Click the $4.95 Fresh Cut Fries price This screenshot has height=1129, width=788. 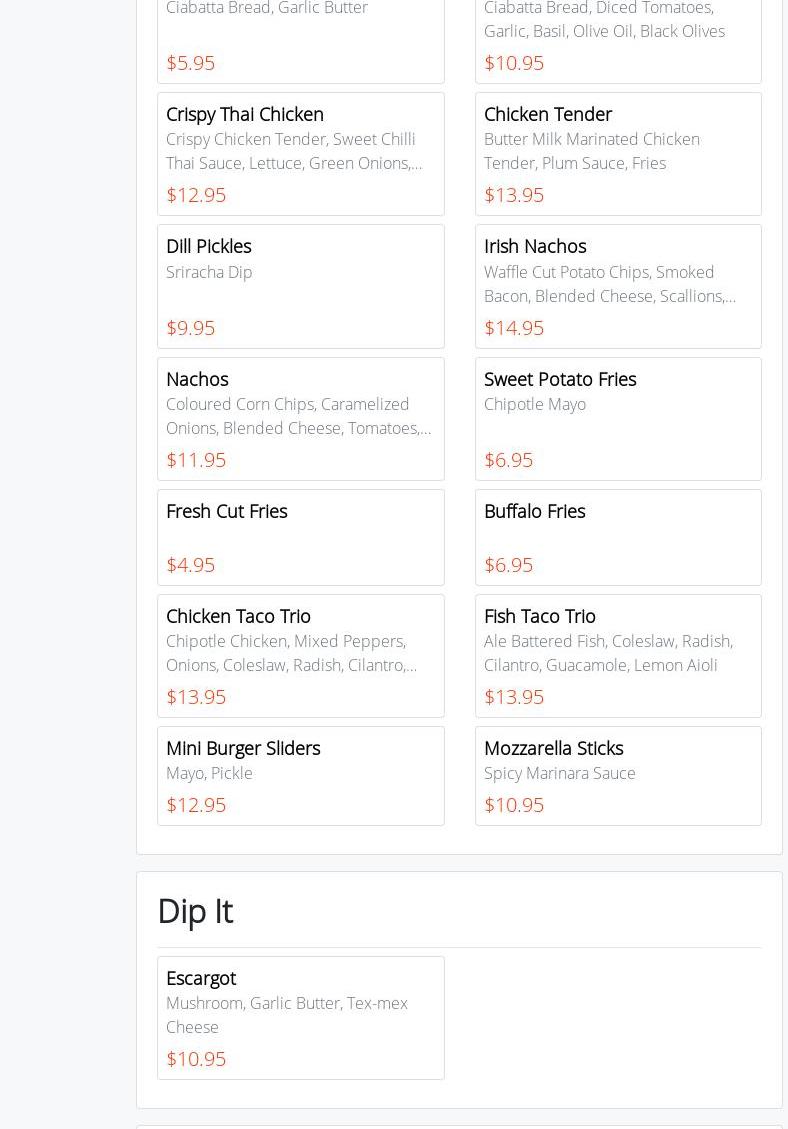[190, 565]
